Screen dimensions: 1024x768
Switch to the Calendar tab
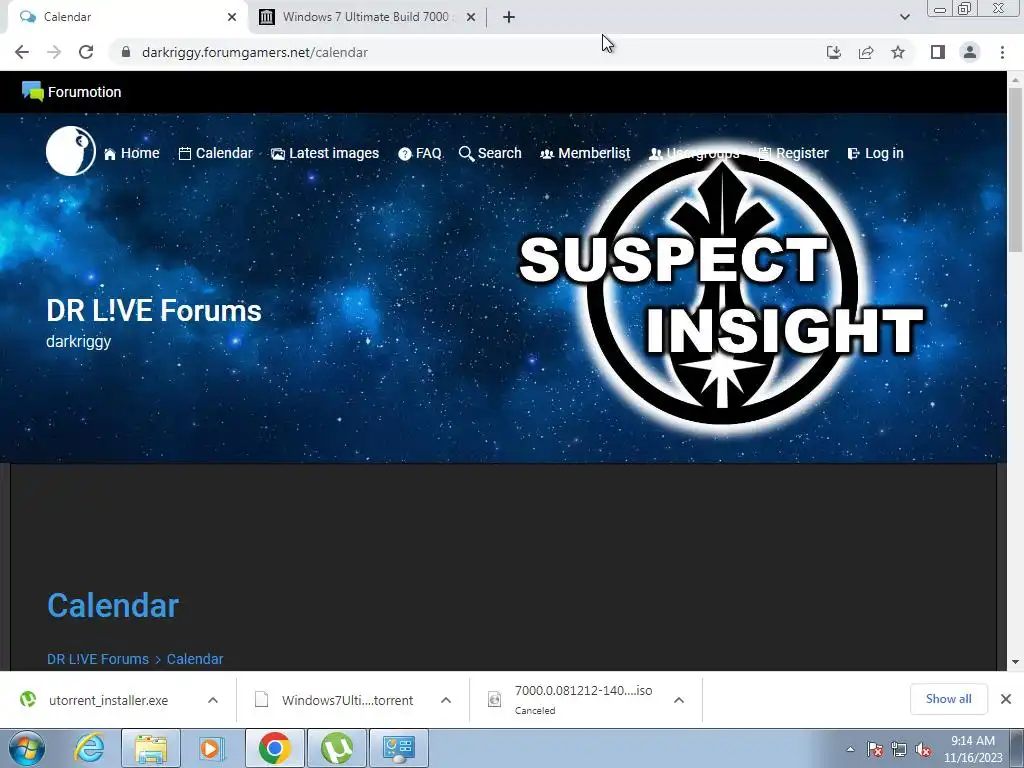[x=124, y=17]
